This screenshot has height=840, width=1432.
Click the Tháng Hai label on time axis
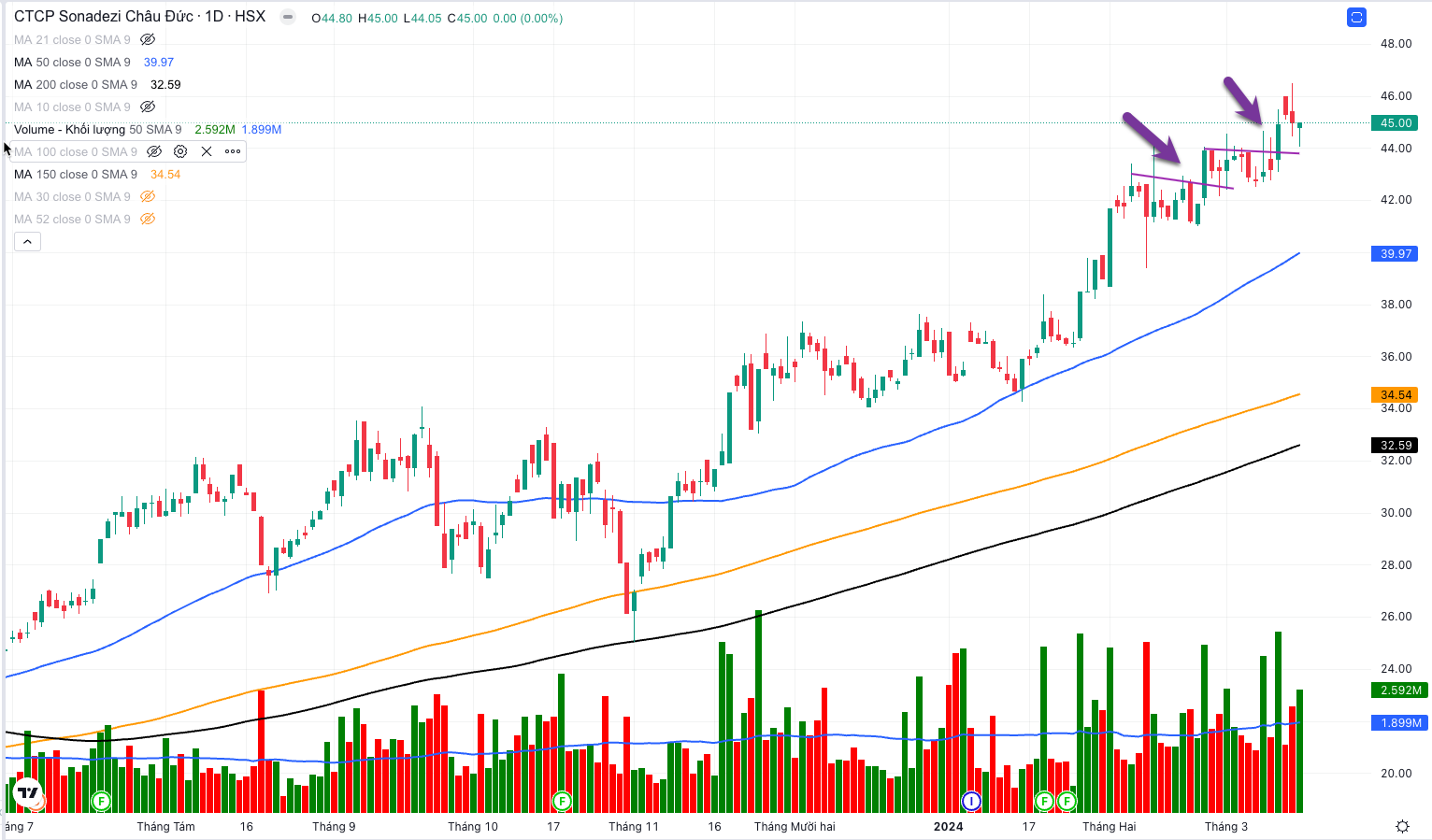[1109, 826]
